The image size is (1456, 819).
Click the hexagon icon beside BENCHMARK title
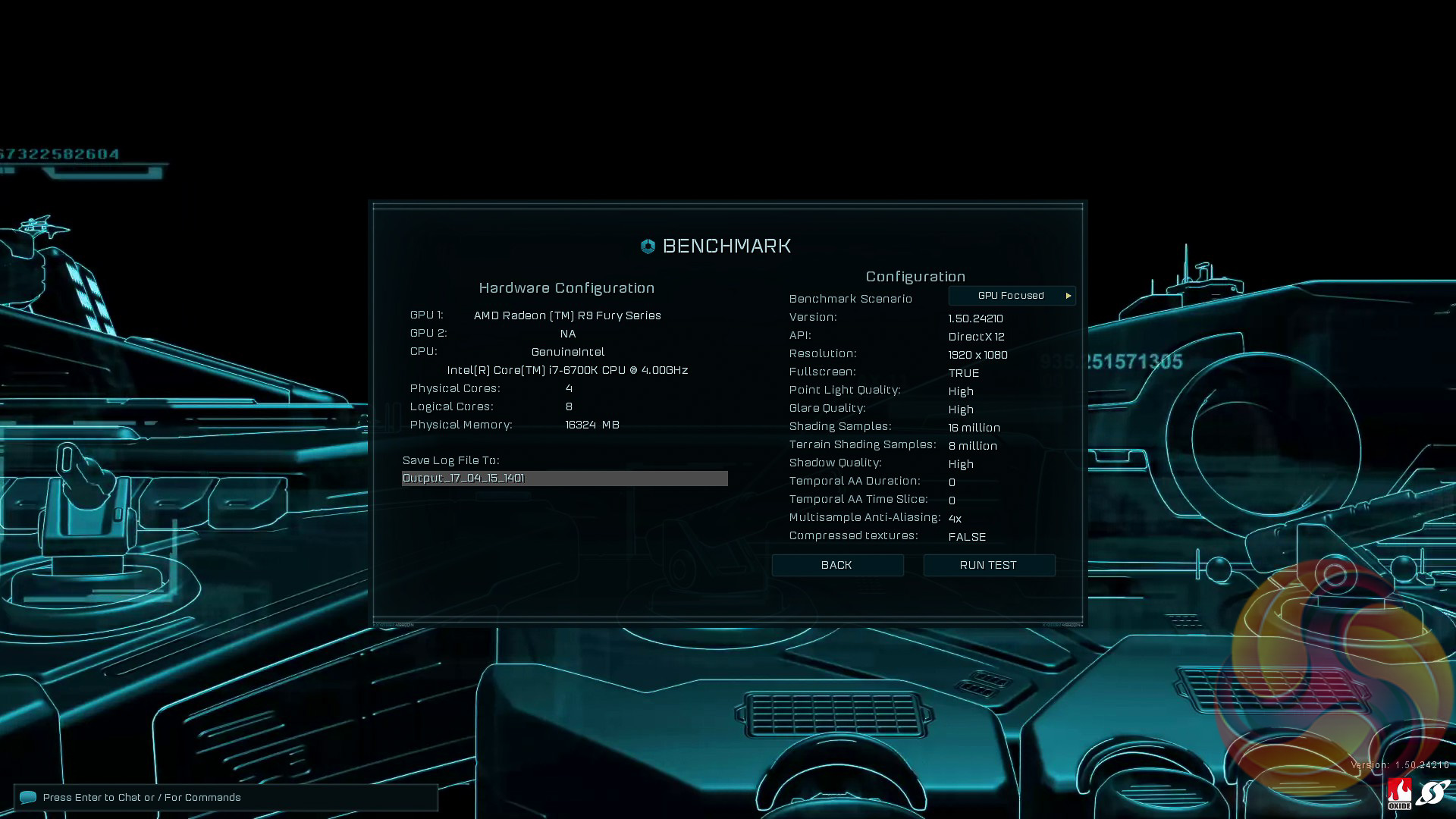coord(648,246)
